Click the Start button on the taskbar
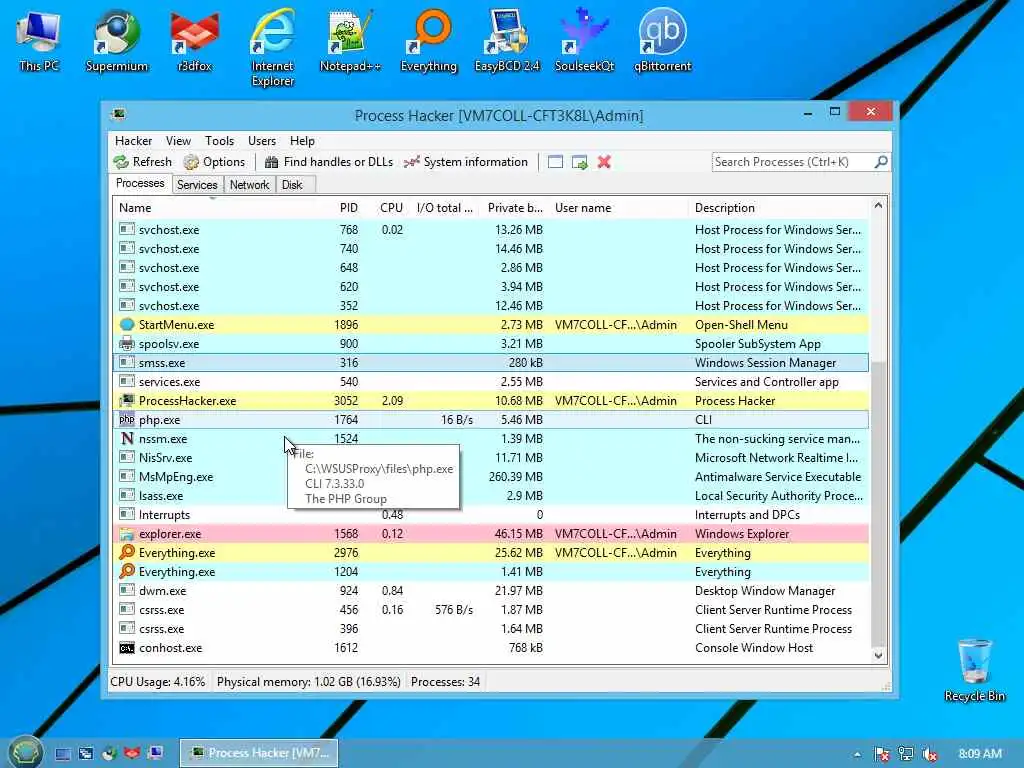The height and width of the screenshot is (768, 1024). (x=25, y=752)
